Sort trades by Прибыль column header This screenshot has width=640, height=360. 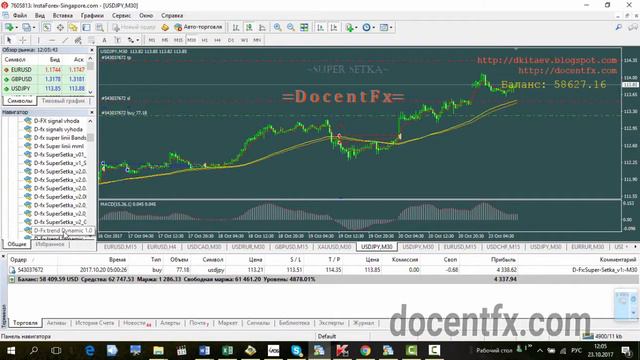pos(503,260)
